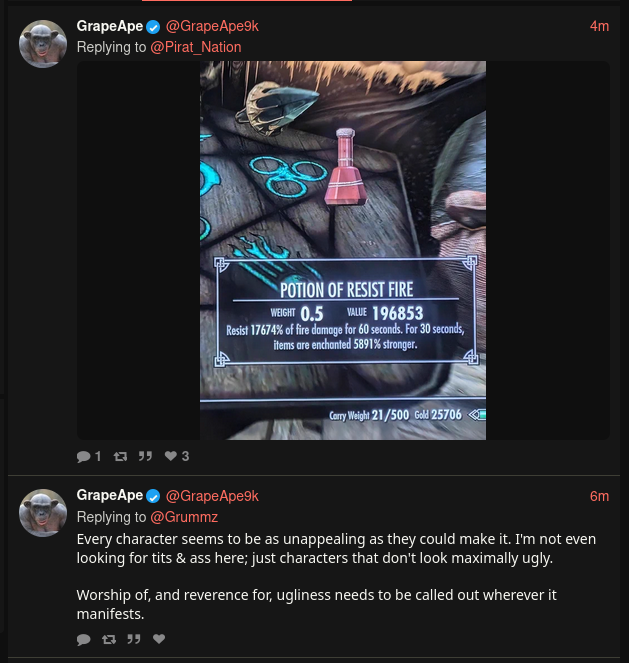Image resolution: width=629 pixels, height=663 pixels.
Task: Click reply icon on the potion image post
Action: [x=83, y=456]
